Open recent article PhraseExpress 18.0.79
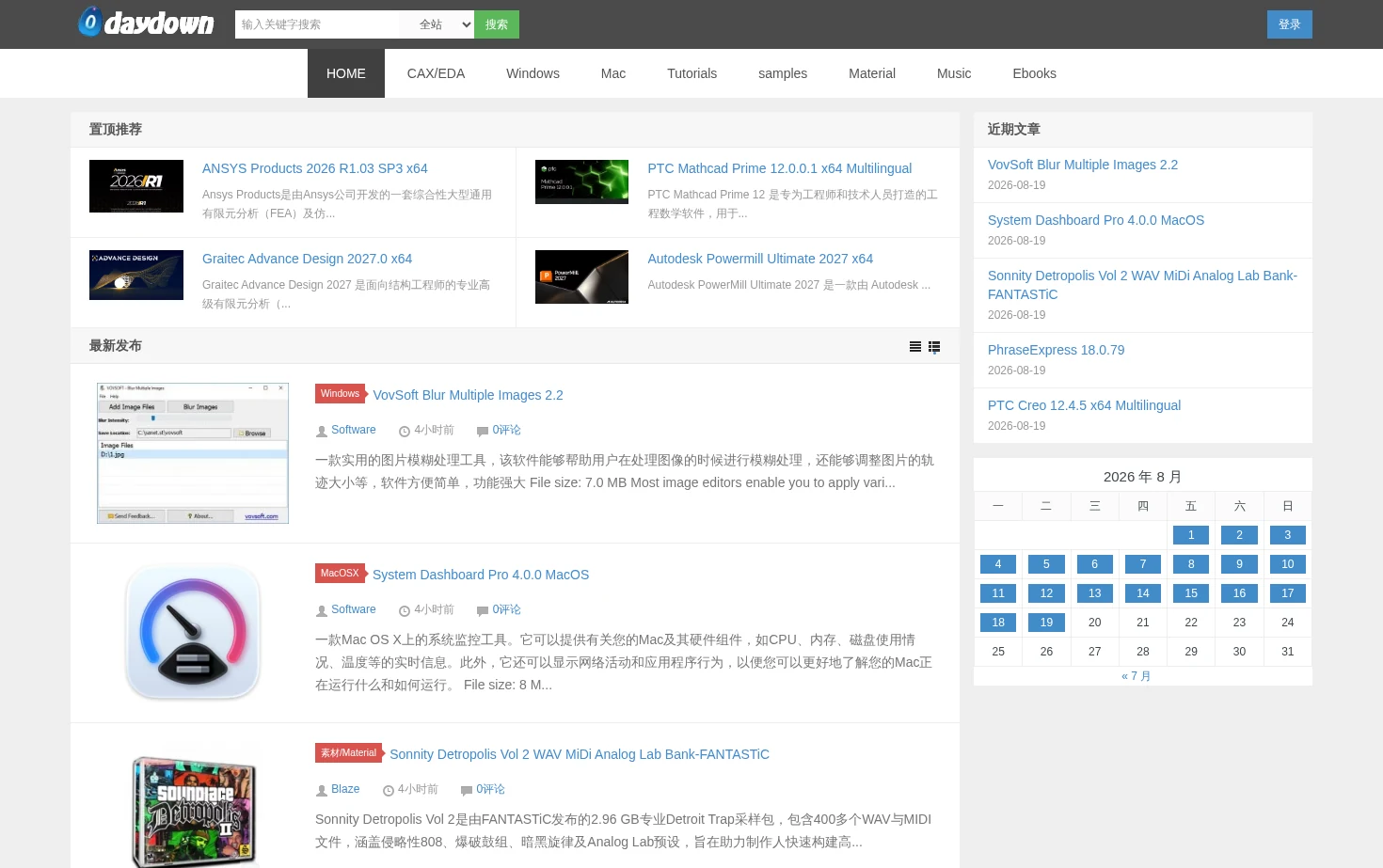Image resolution: width=1383 pixels, height=868 pixels. pyautogui.click(x=1057, y=350)
